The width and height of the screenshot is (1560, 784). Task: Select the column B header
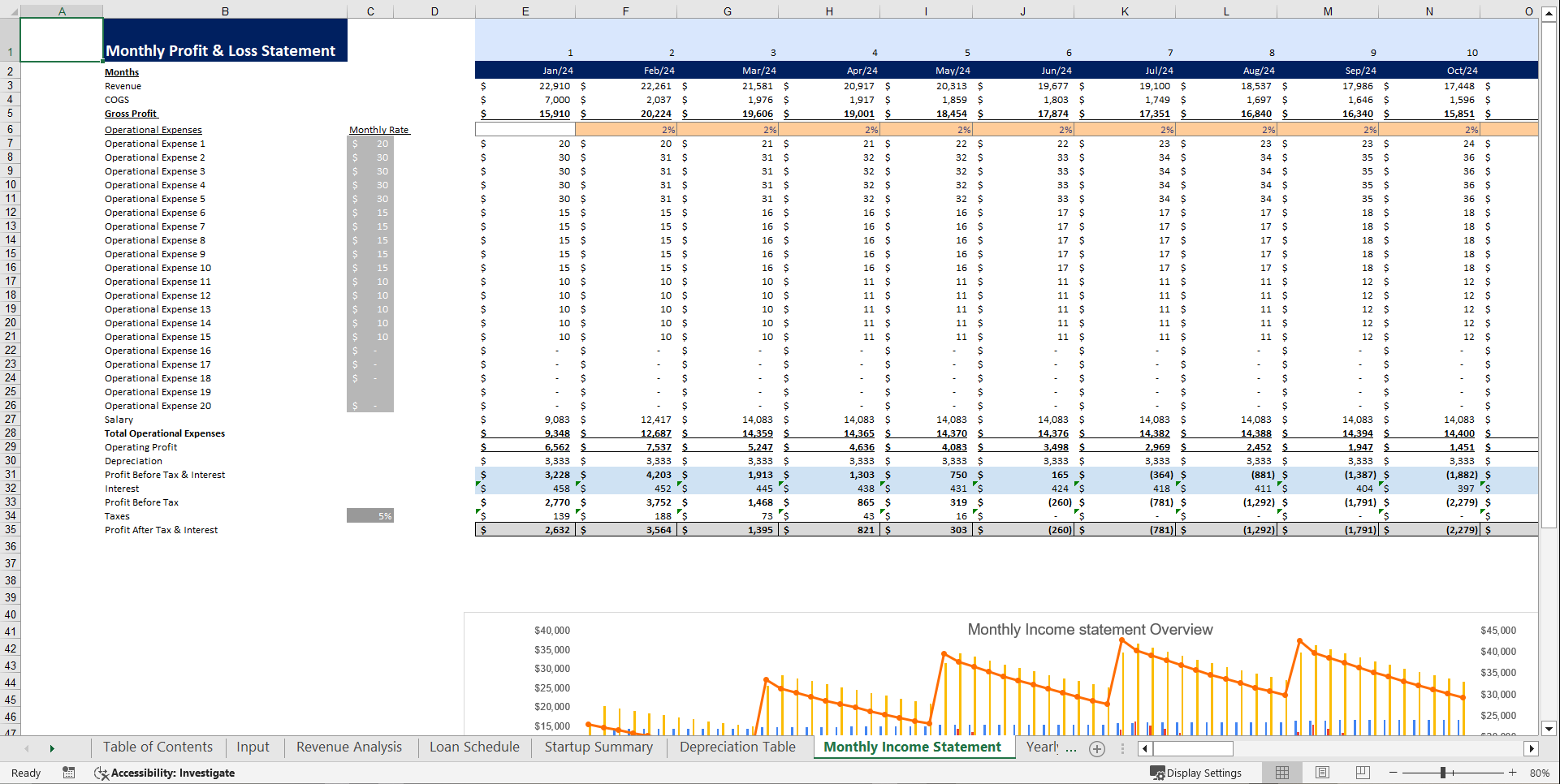(225, 11)
